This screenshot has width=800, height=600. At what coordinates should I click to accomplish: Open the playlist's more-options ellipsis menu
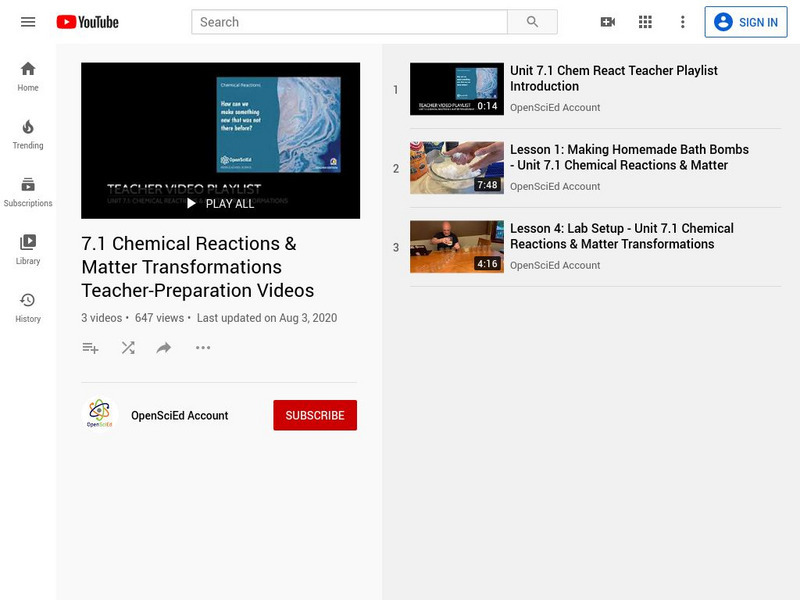pyautogui.click(x=202, y=348)
